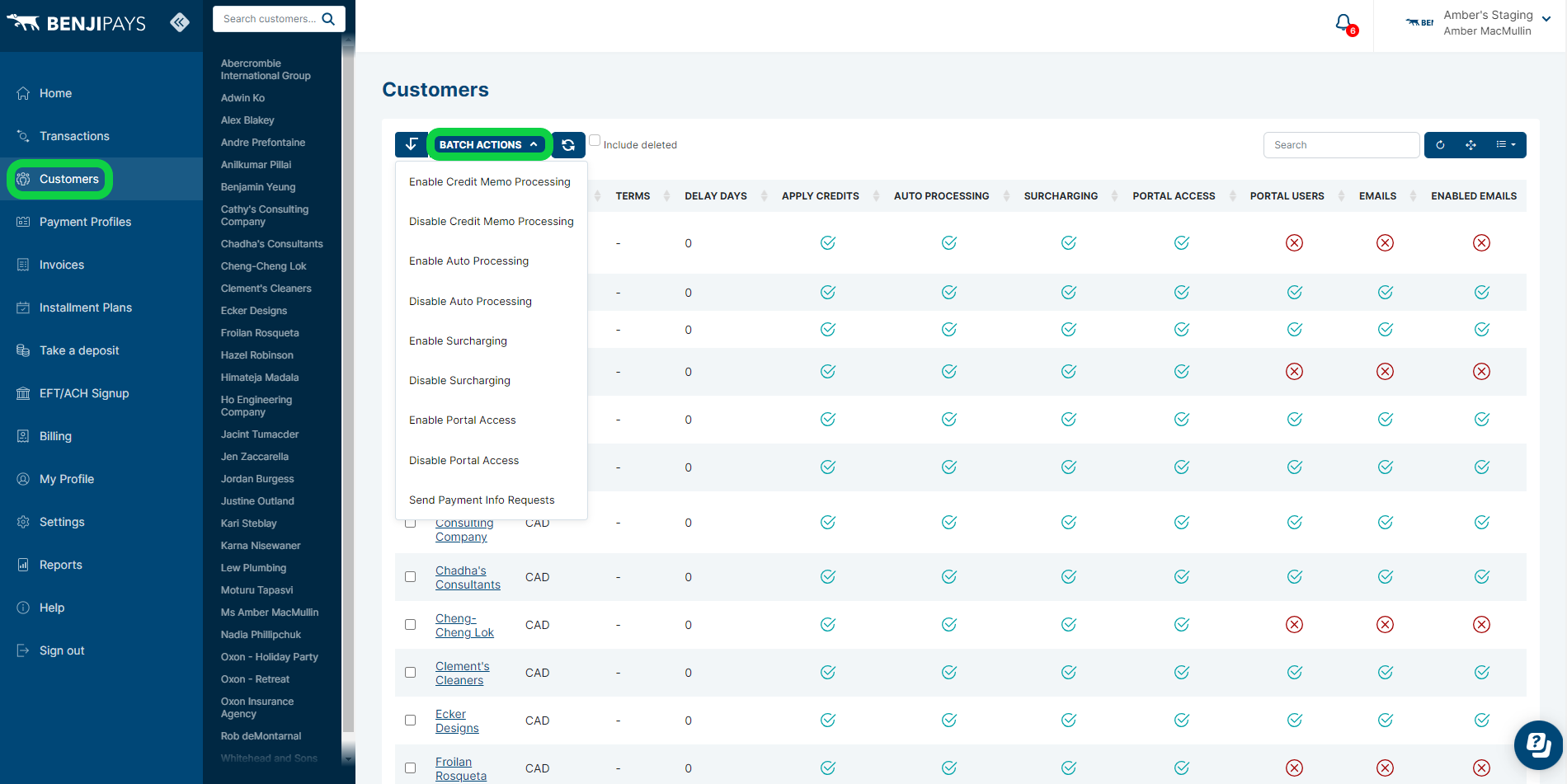Toggle the Include deleted checkbox

(x=595, y=140)
